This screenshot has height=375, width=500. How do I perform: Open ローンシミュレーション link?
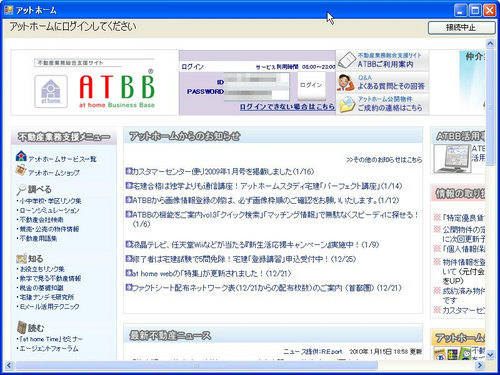(x=49, y=210)
